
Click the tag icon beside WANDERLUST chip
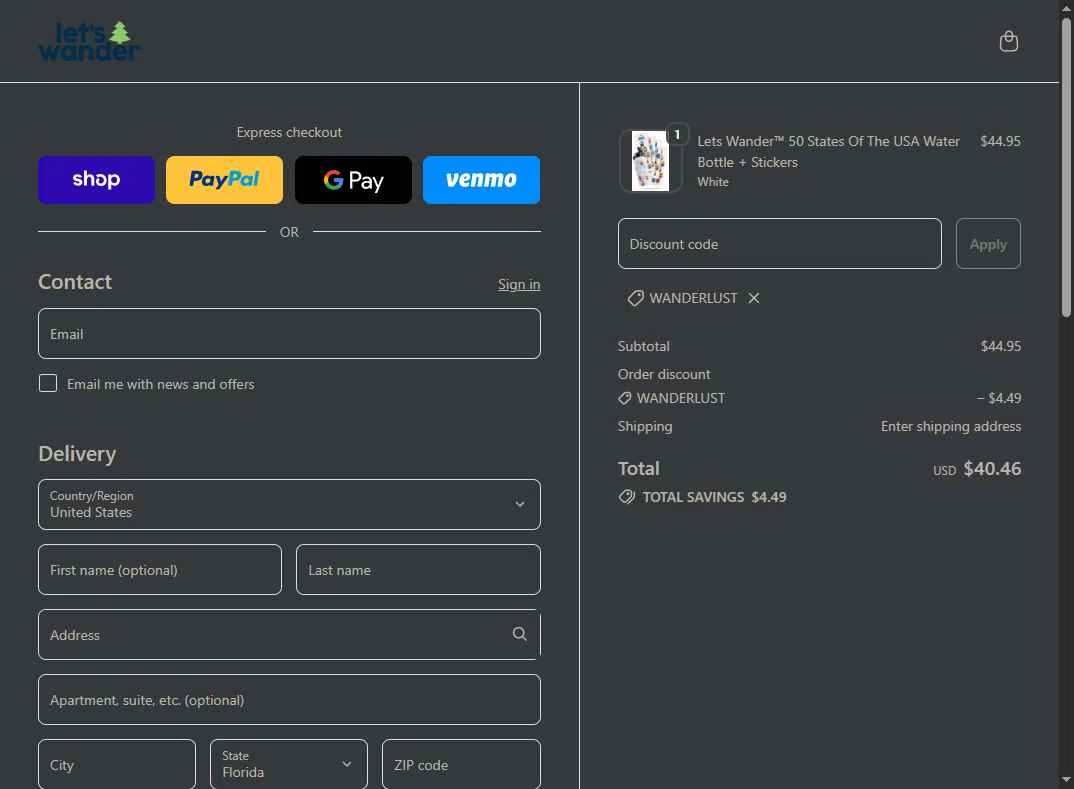tap(636, 298)
